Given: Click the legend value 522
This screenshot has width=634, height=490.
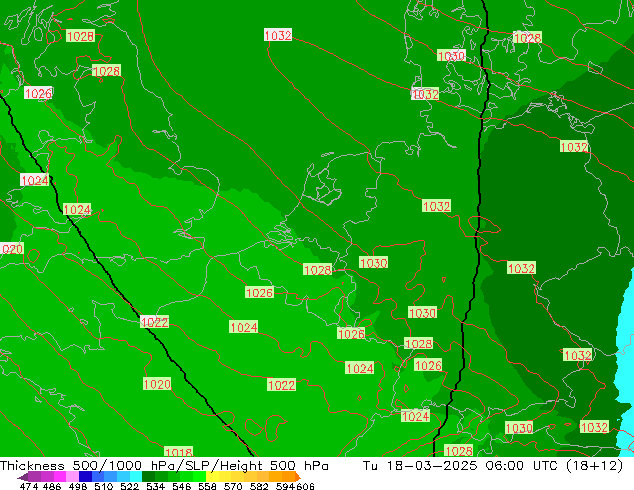Looking at the screenshot, I should [x=130, y=486].
